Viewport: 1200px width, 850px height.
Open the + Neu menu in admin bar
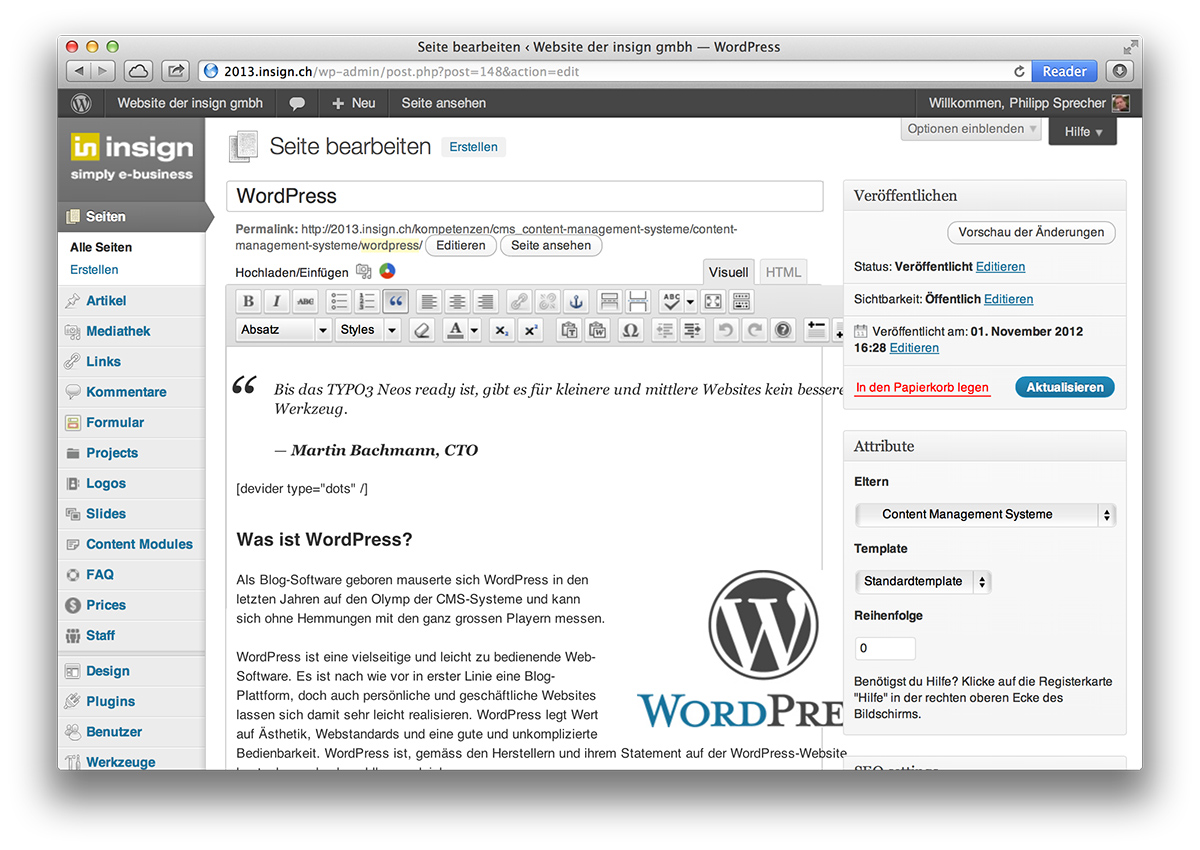click(x=354, y=103)
